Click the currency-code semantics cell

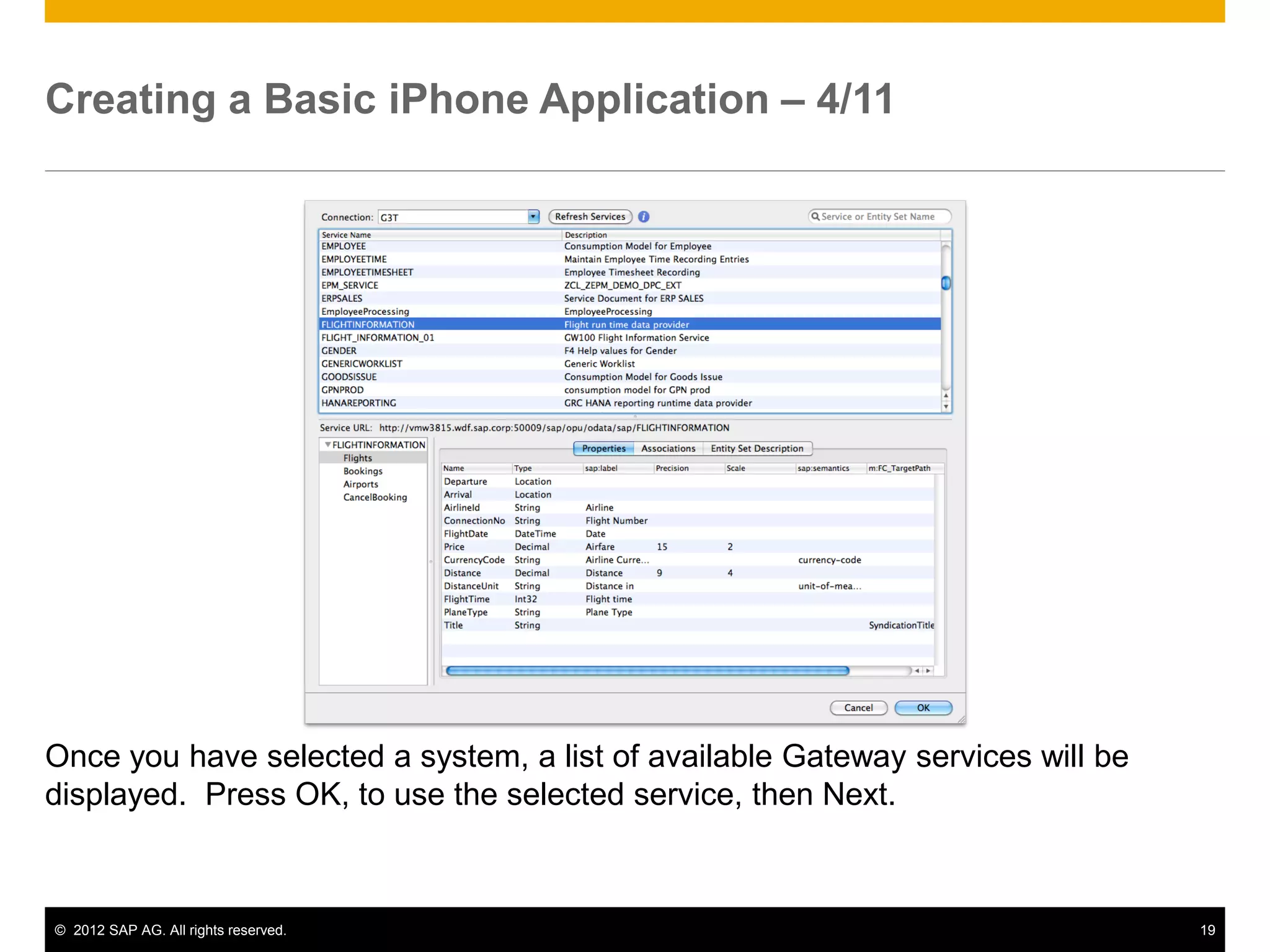tap(830, 560)
